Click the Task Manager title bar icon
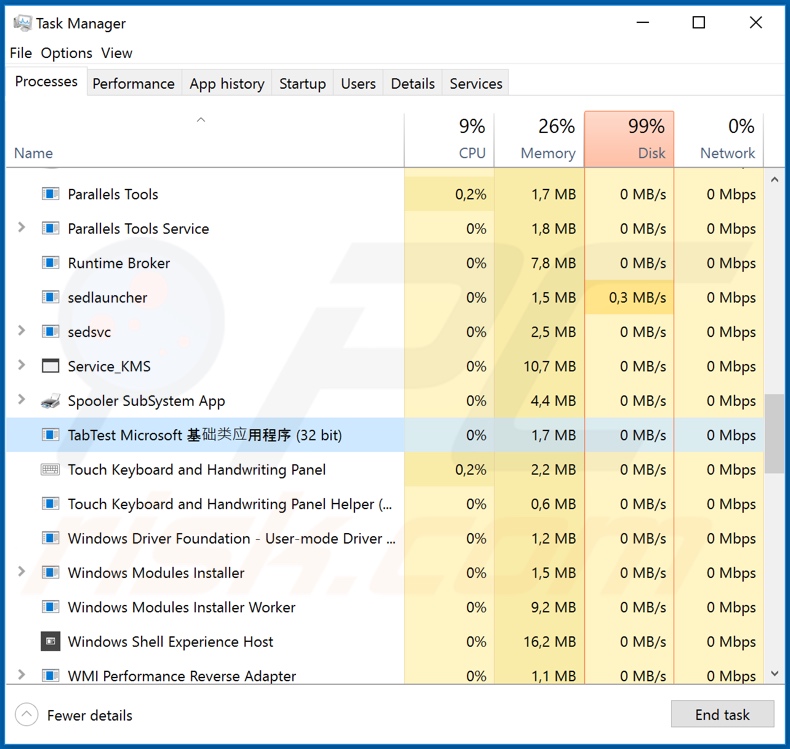This screenshot has height=749, width=790. click(22, 23)
